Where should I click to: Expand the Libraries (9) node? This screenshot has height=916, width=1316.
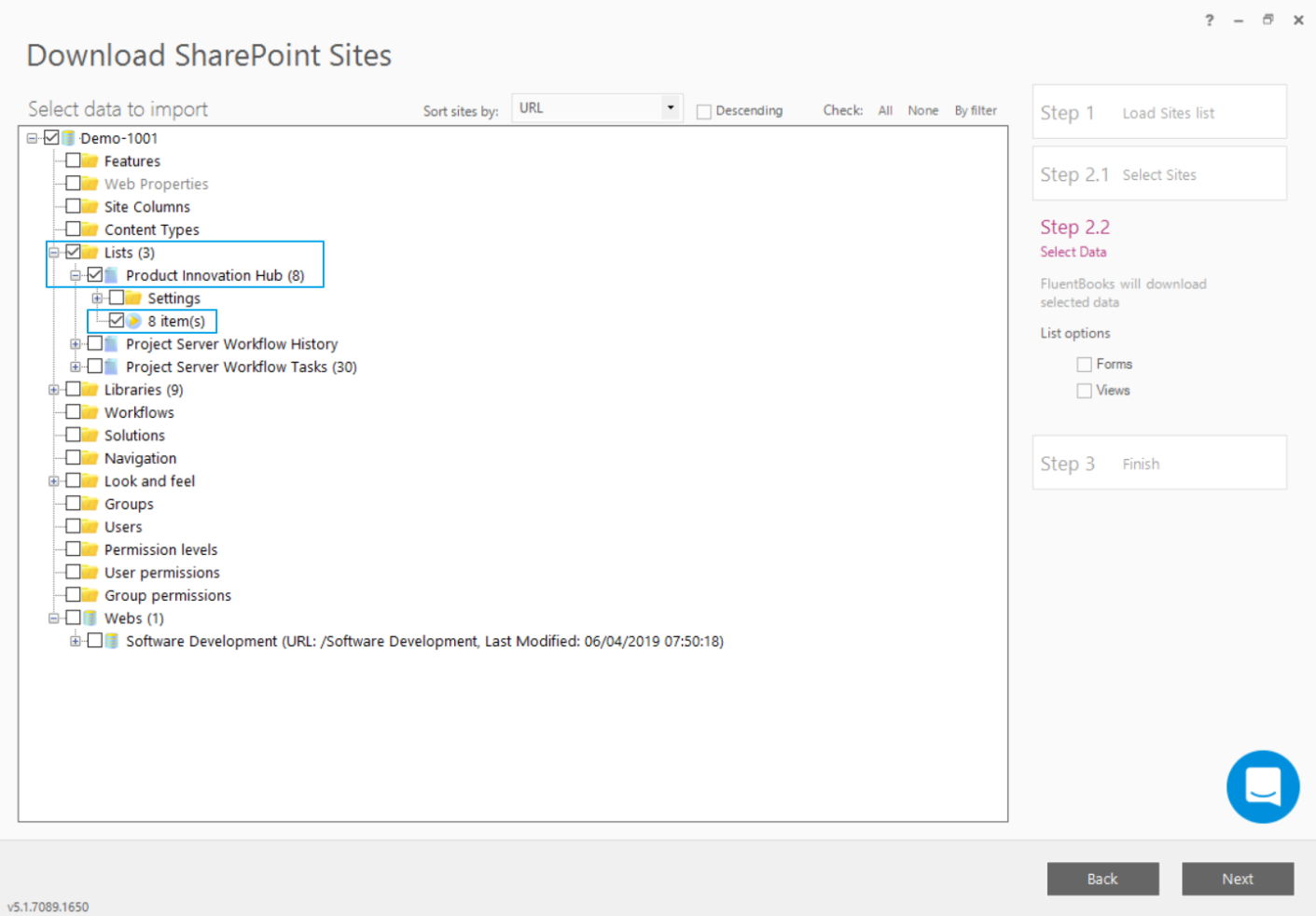click(54, 389)
